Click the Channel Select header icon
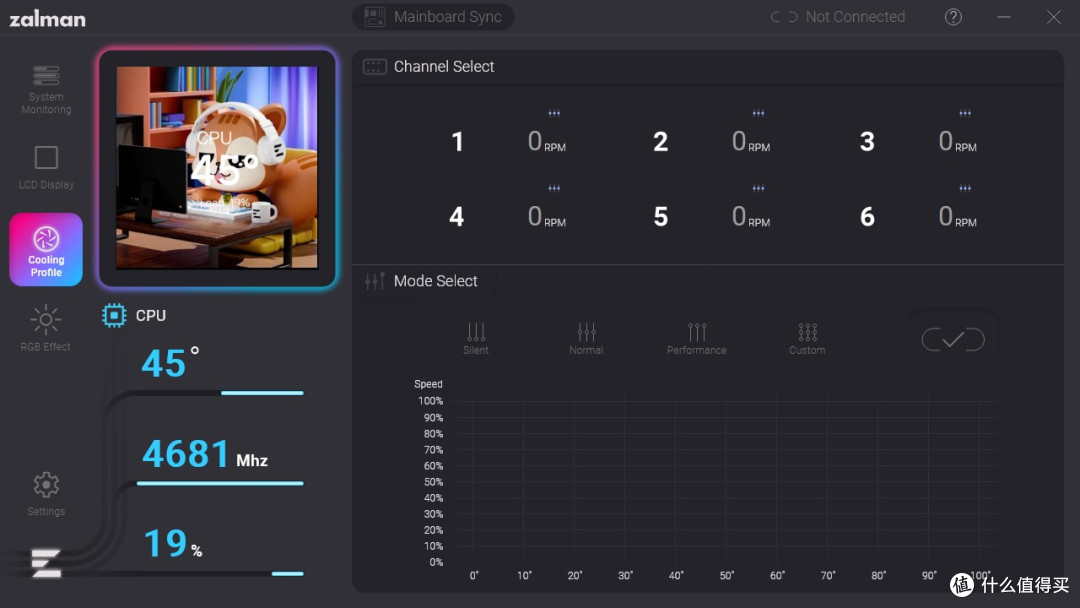This screenshot has width=1080, height=608. 375,67
